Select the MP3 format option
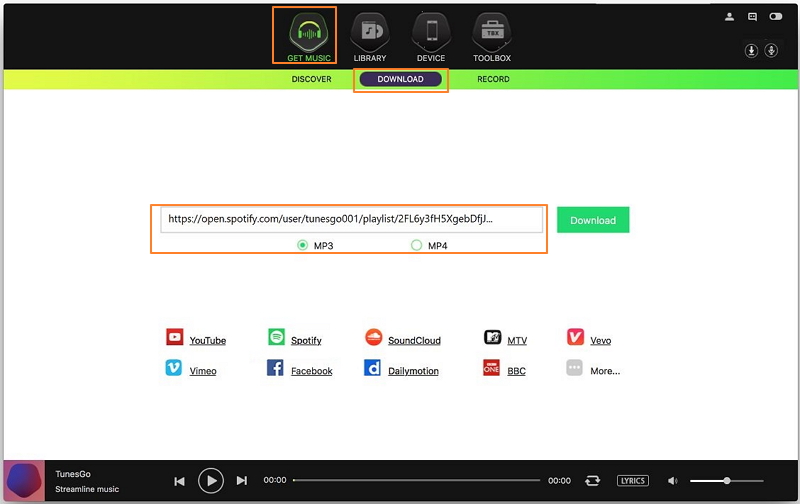The image size is (800, 504). [303, 245]
